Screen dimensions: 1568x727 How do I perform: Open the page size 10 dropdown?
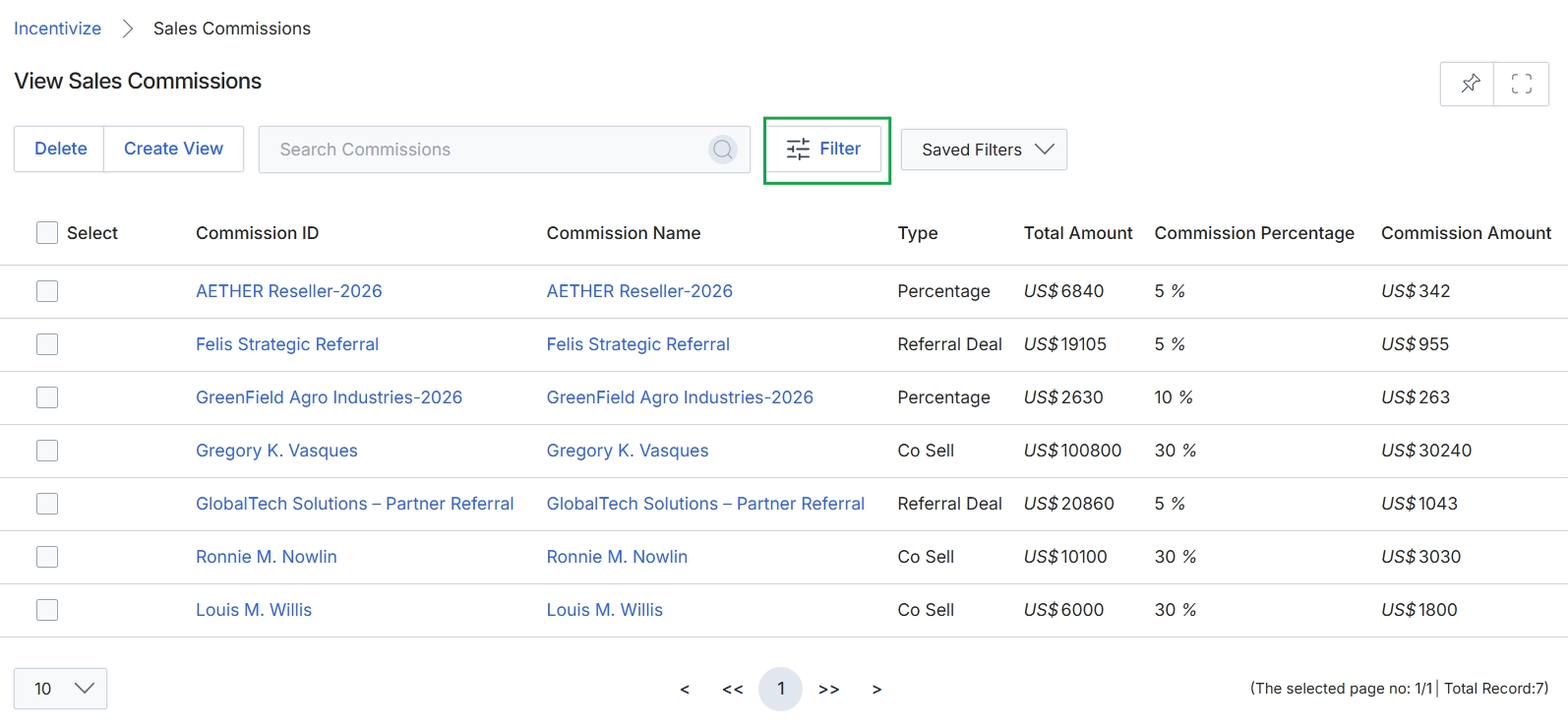point(60,689)
